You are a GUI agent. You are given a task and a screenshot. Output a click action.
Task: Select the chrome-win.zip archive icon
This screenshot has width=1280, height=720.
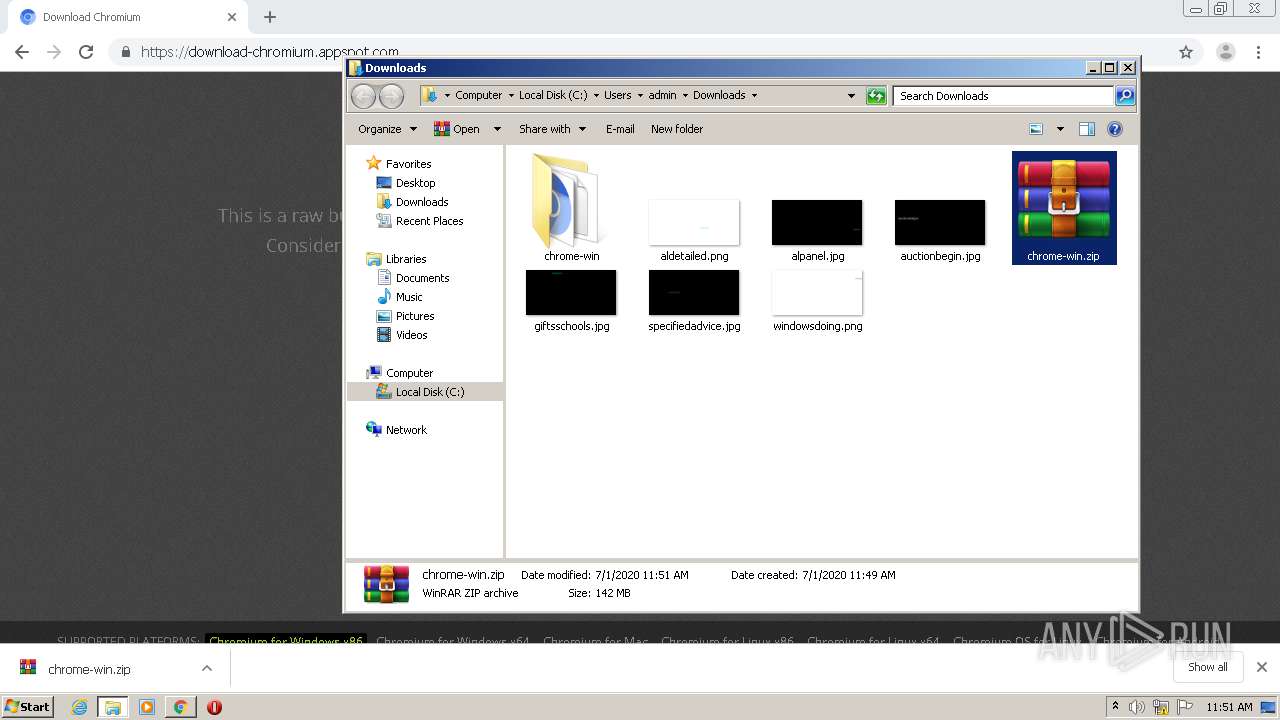coord(1064,207)
